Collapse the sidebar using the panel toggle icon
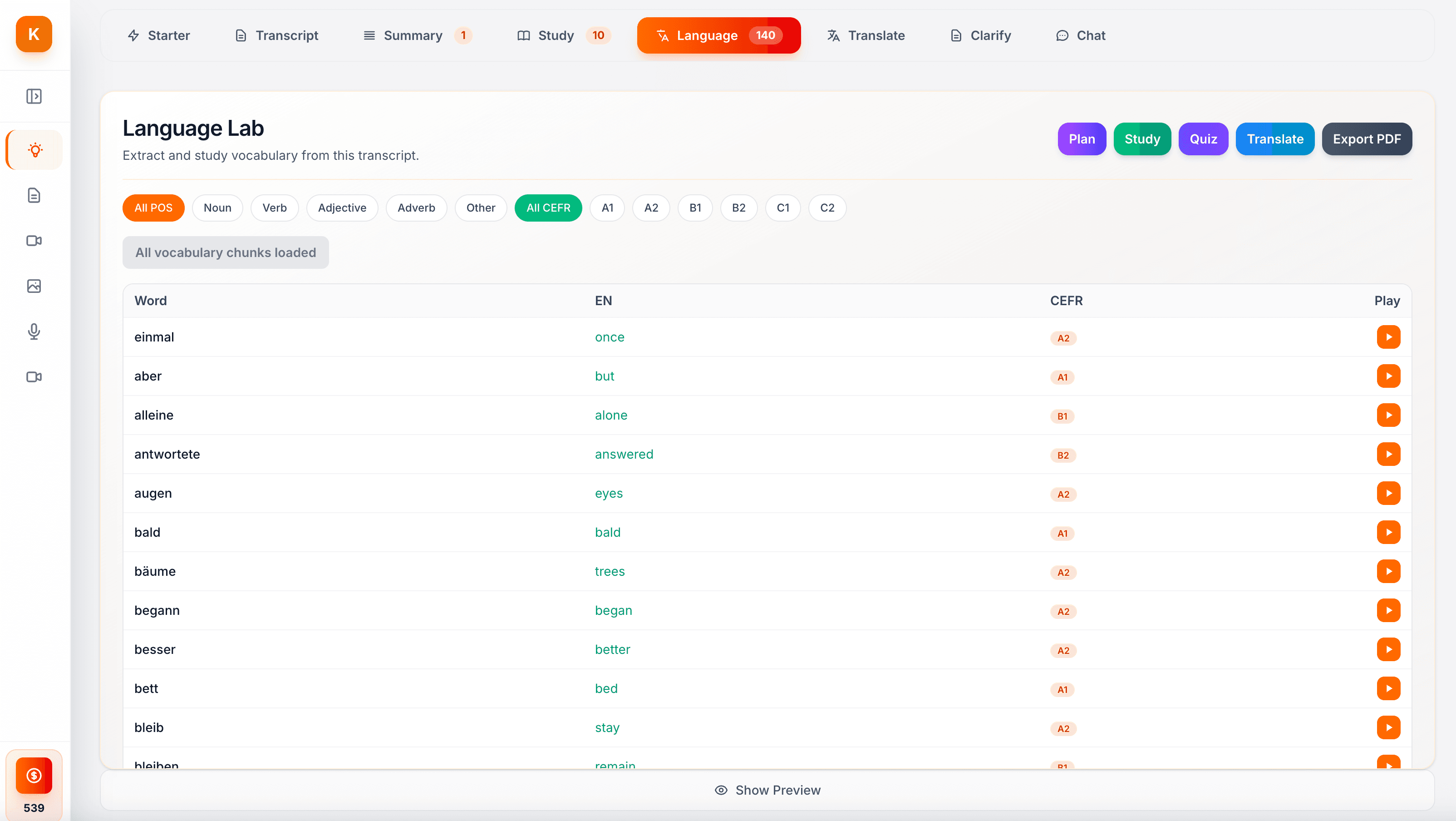The width and height of the screenshot is (1456, 821). pyautogui.click(x=33, y=96)
